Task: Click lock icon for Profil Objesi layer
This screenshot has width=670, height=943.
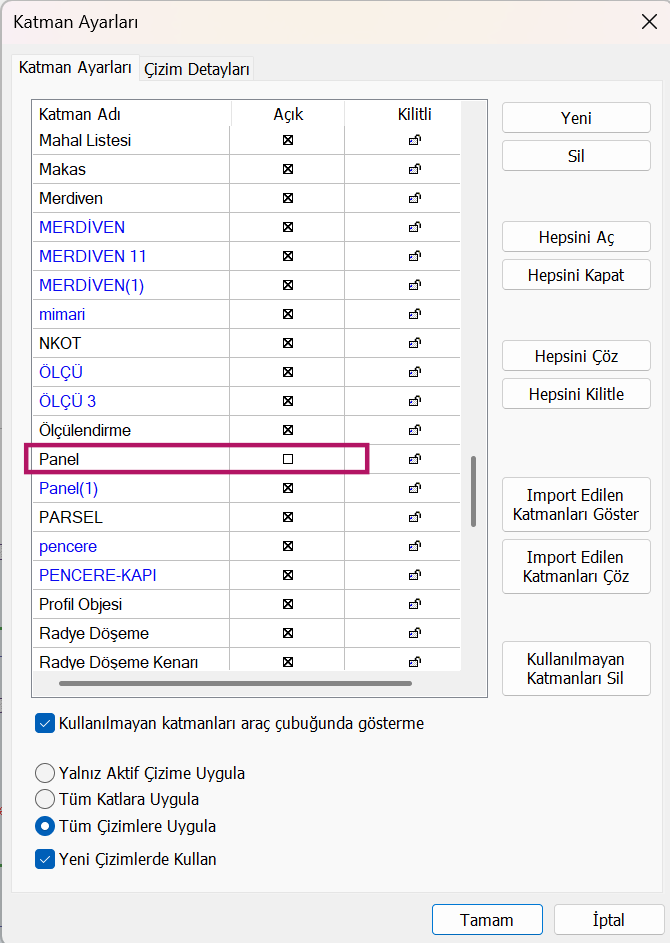Action: tap(414, 604)
